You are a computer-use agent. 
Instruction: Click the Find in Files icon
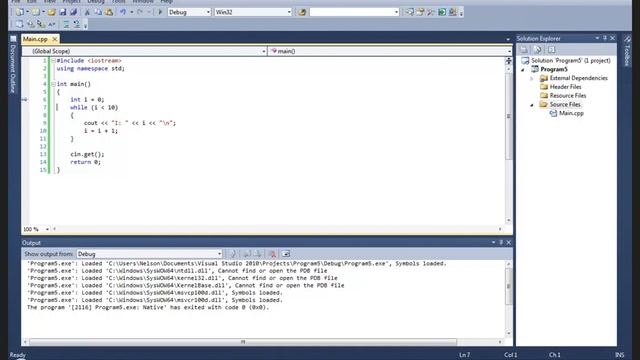pyautogui.click(x=302, y=12)
